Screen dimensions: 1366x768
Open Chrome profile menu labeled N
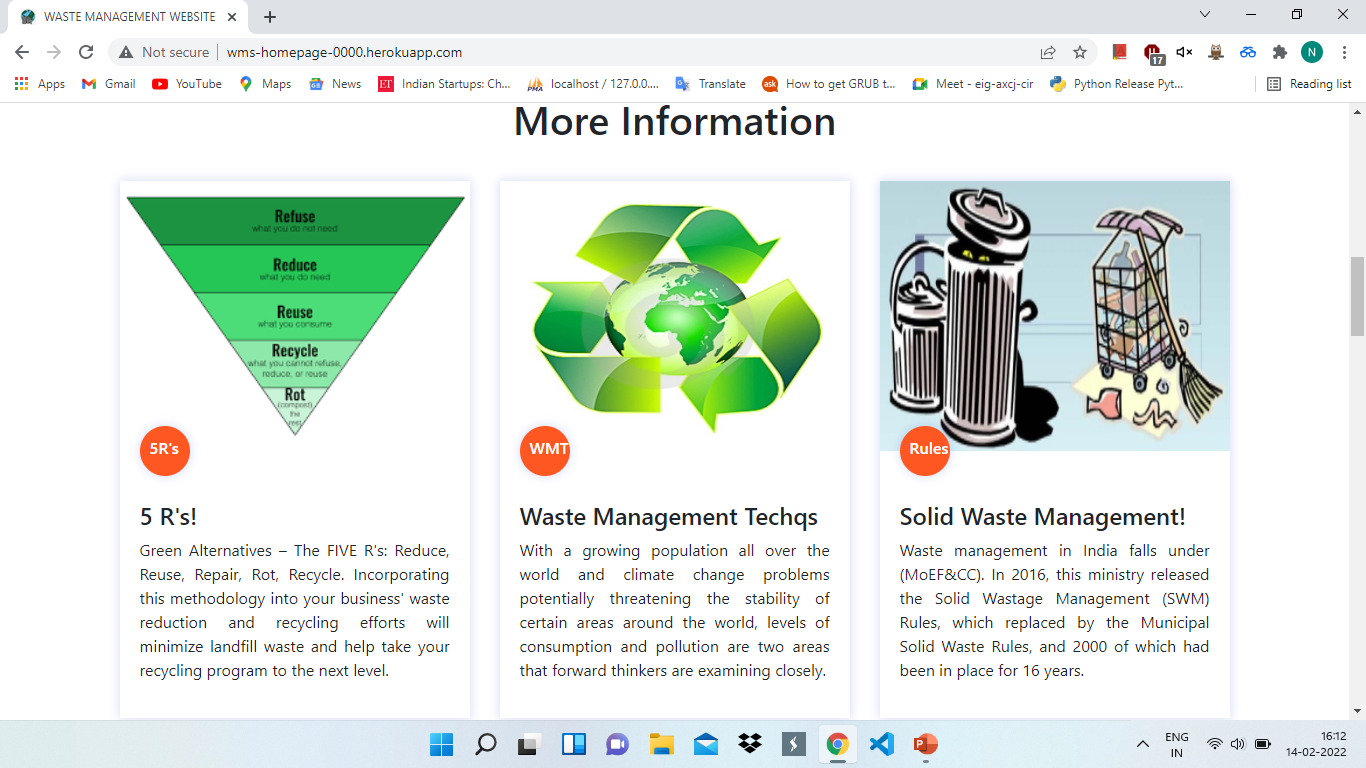click(1312, 51)
